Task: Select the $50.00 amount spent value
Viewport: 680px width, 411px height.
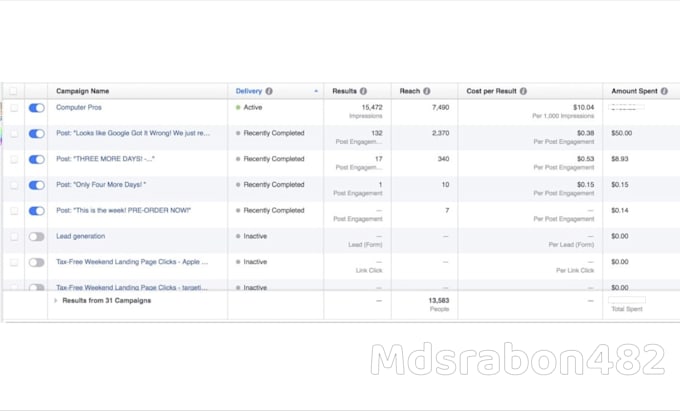Action: (621, 133)
